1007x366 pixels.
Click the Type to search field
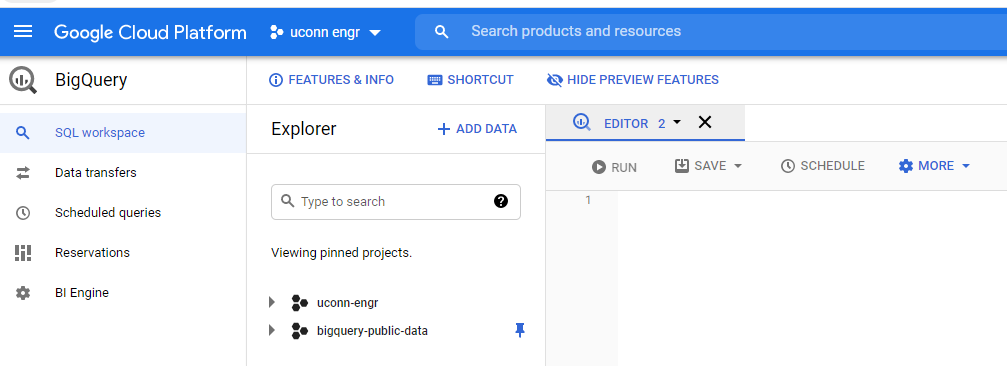pyautogui.click(x=396, y=202)
